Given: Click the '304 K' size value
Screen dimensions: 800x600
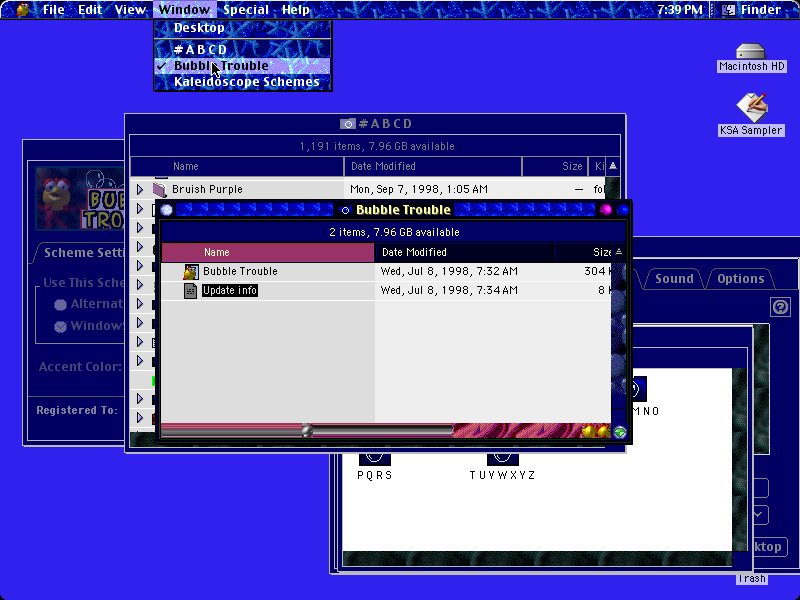Looking at the screenshot, I should (597, 271).
